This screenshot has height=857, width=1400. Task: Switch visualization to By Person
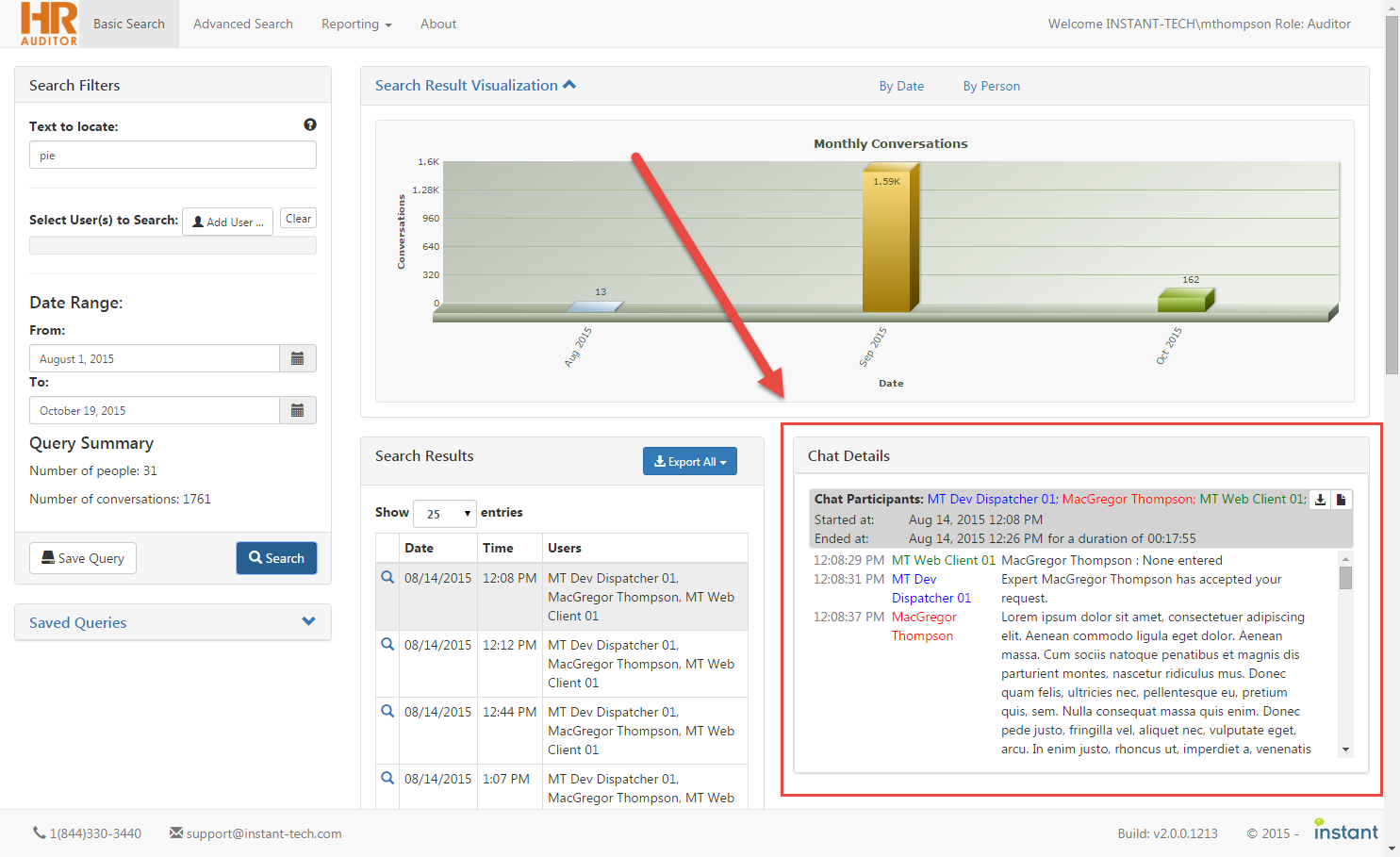[992, 86]
